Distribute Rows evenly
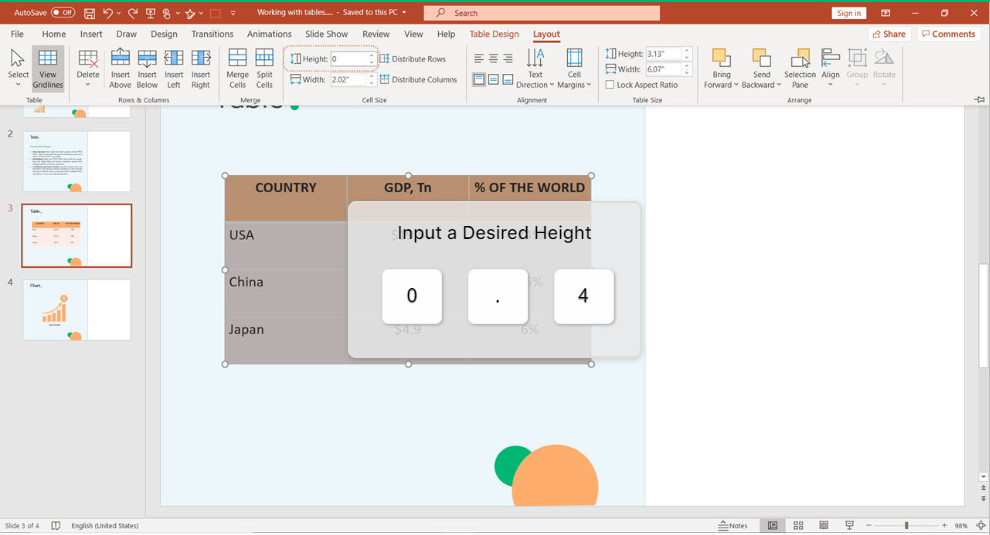 (x=412, y=59)
